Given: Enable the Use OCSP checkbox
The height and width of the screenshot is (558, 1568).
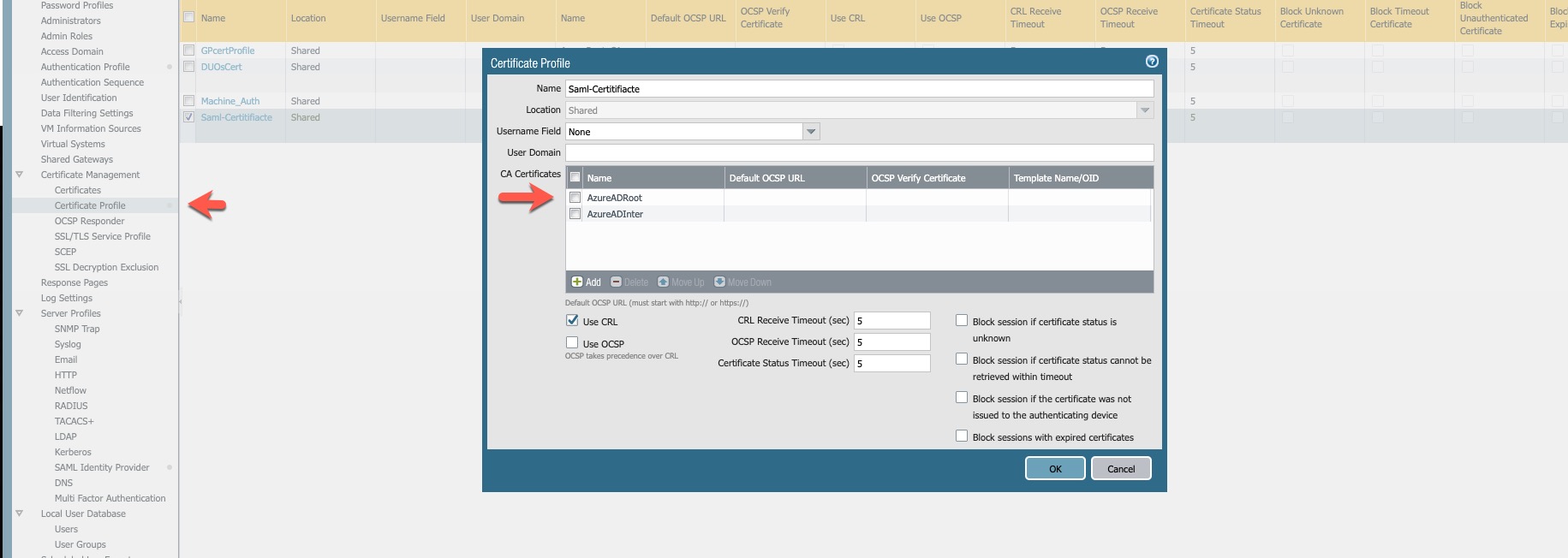Looking at the screenshot, I should (x=572, y=342).
